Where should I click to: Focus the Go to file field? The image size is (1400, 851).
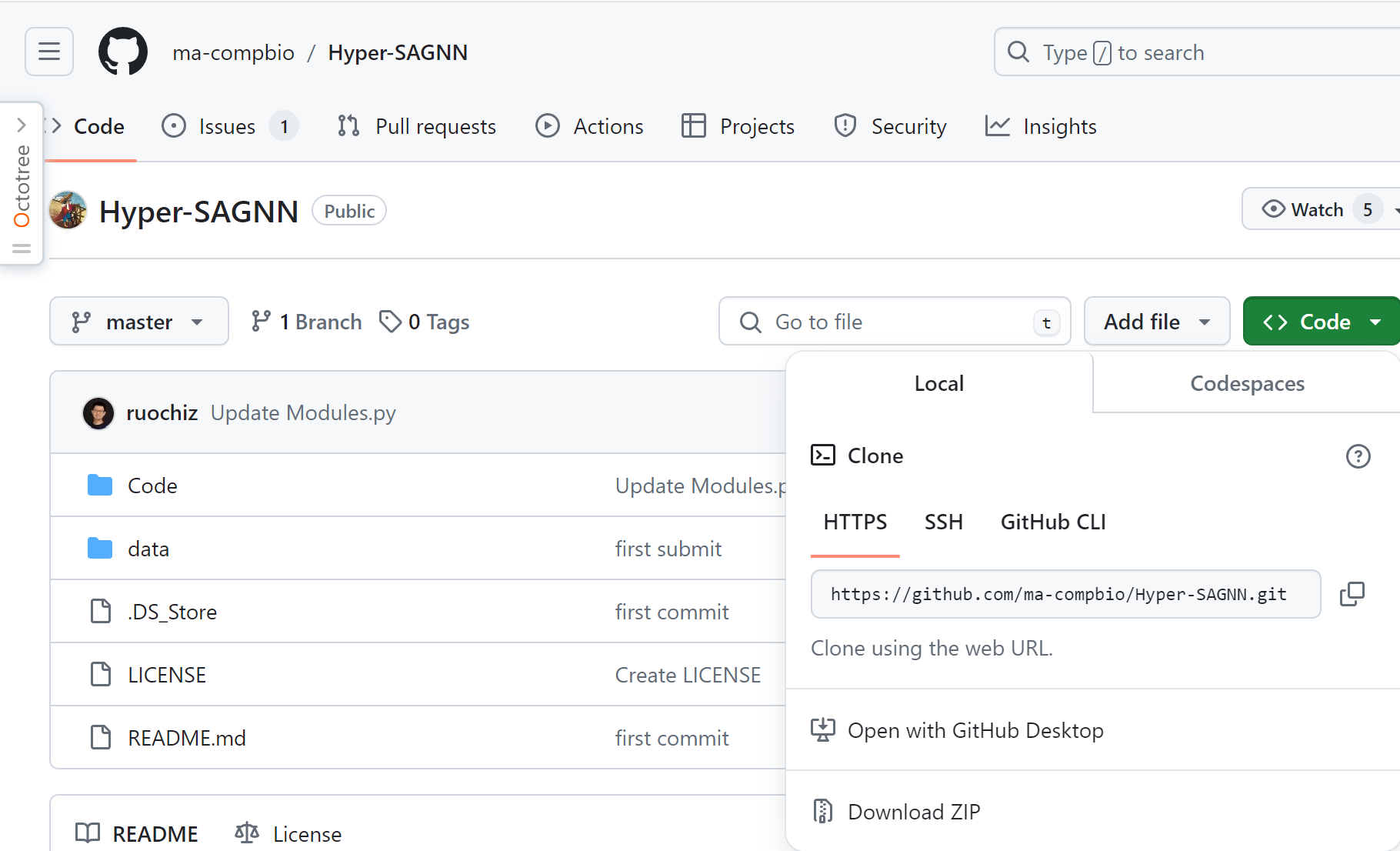point(895,322)
